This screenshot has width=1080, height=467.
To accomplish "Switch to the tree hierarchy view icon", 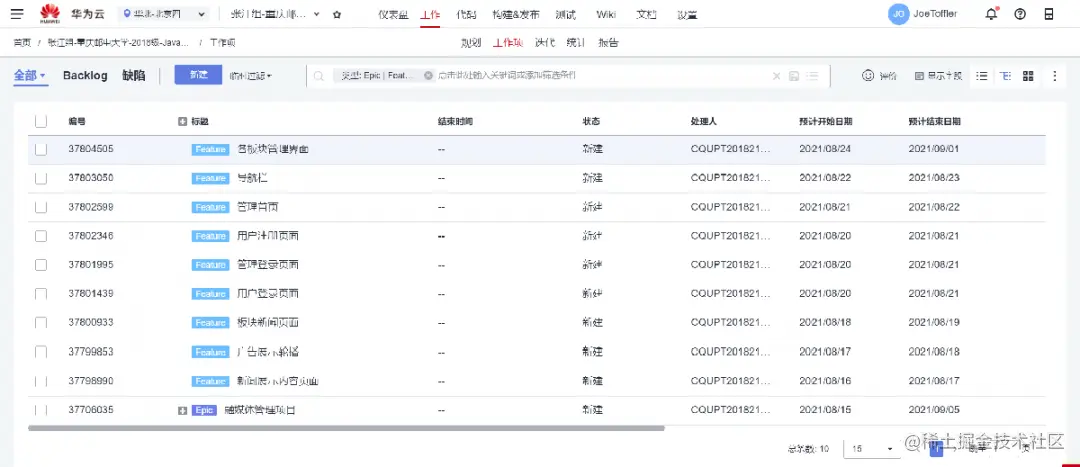I will coord(1006,76).
